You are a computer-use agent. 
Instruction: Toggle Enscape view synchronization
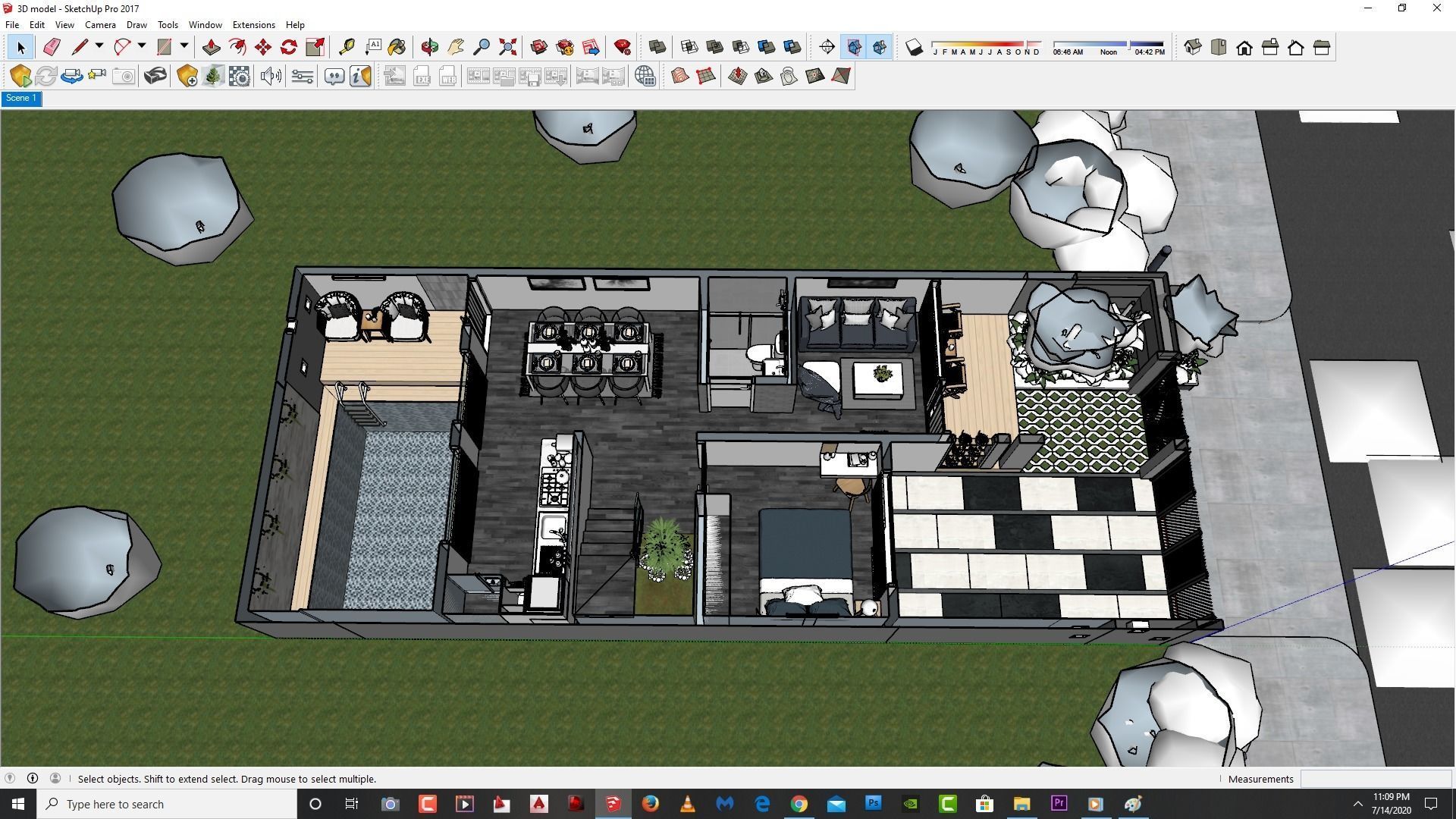[x=72, y=76]
